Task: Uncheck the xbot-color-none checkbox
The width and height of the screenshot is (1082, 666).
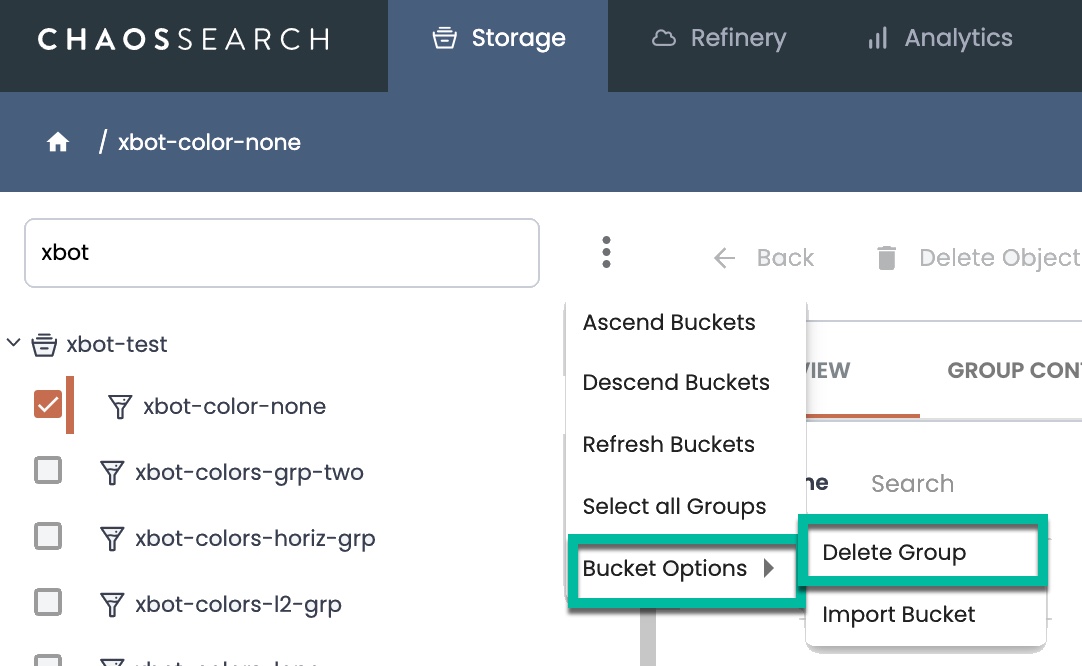Action: point(48,405)
